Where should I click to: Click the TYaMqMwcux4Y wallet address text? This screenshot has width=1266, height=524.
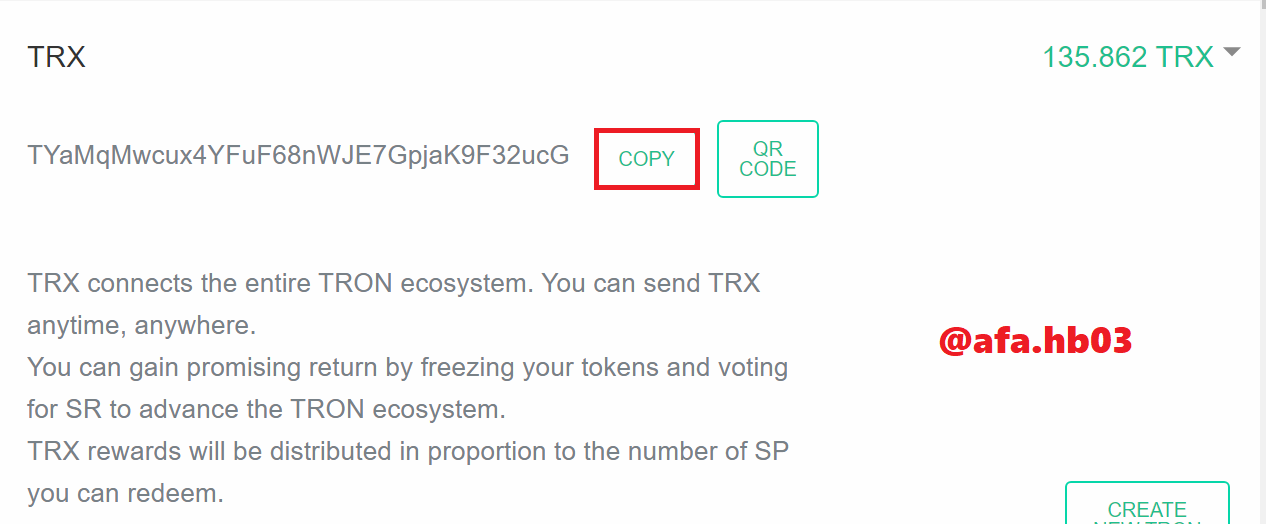pos(298,155)
